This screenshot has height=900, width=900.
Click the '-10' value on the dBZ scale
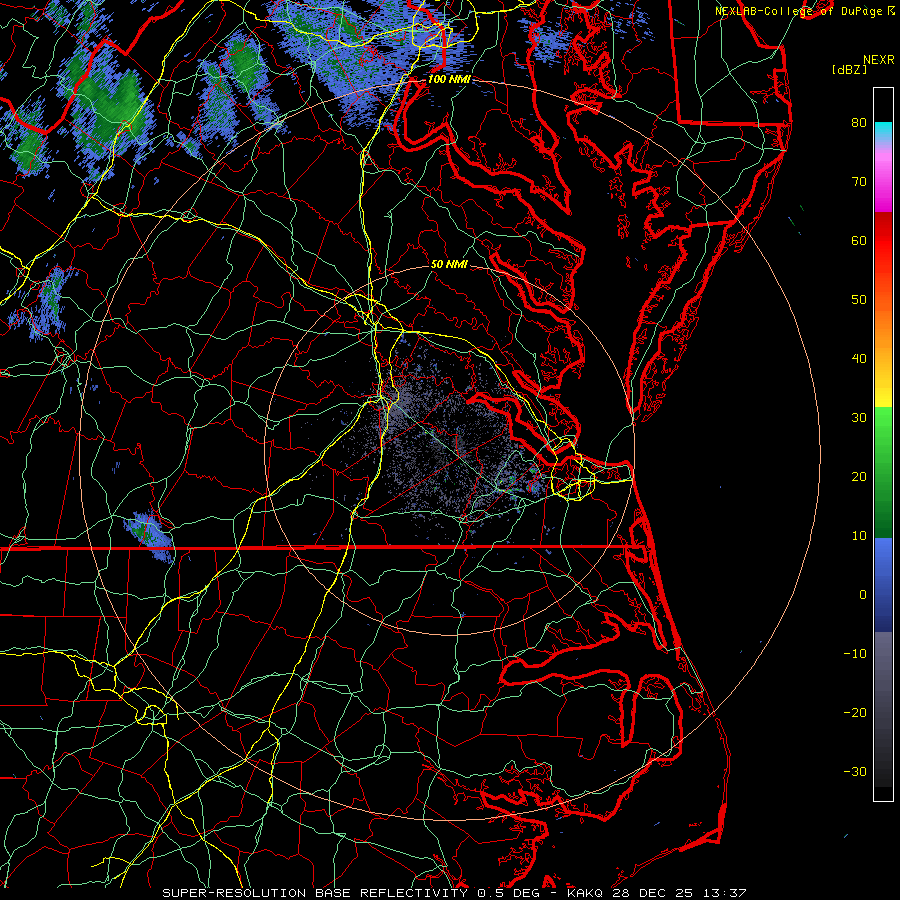(x=855, y=654)
